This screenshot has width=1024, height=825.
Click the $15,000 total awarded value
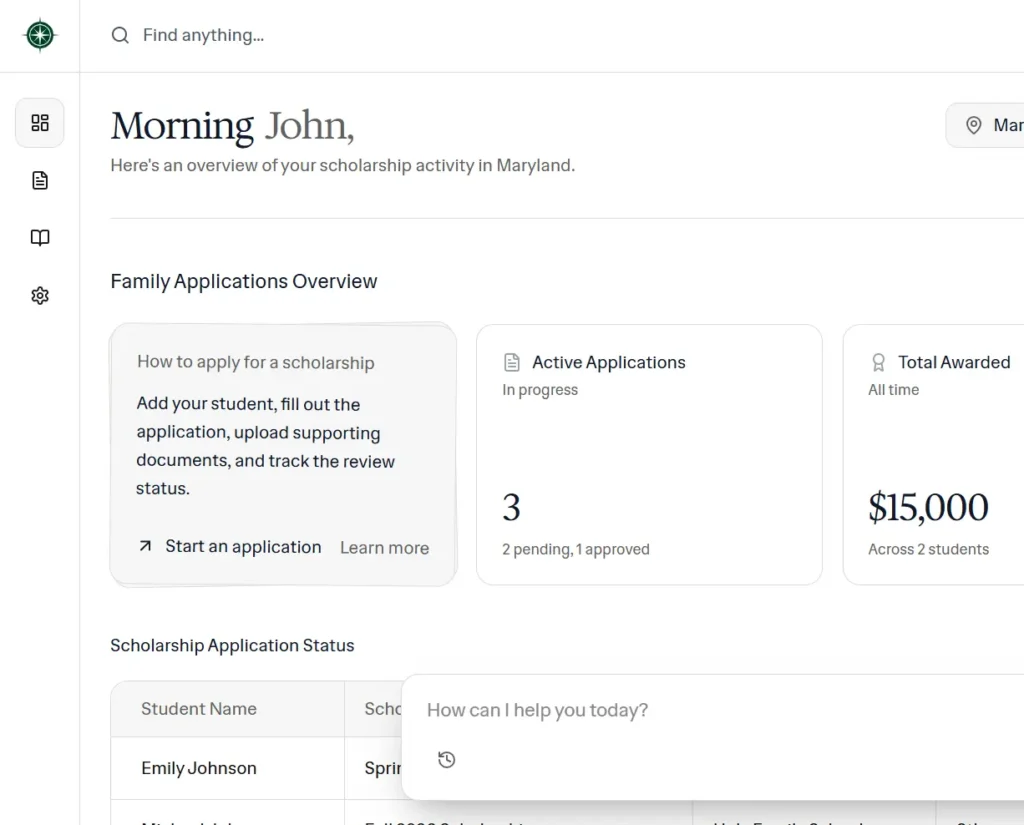(928, 507)
